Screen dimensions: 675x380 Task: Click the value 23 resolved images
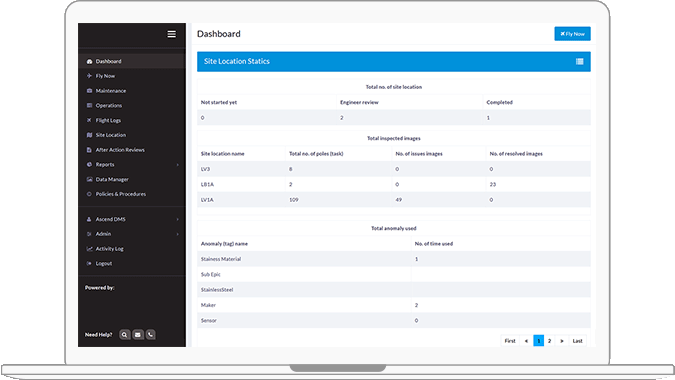(492, 184)
